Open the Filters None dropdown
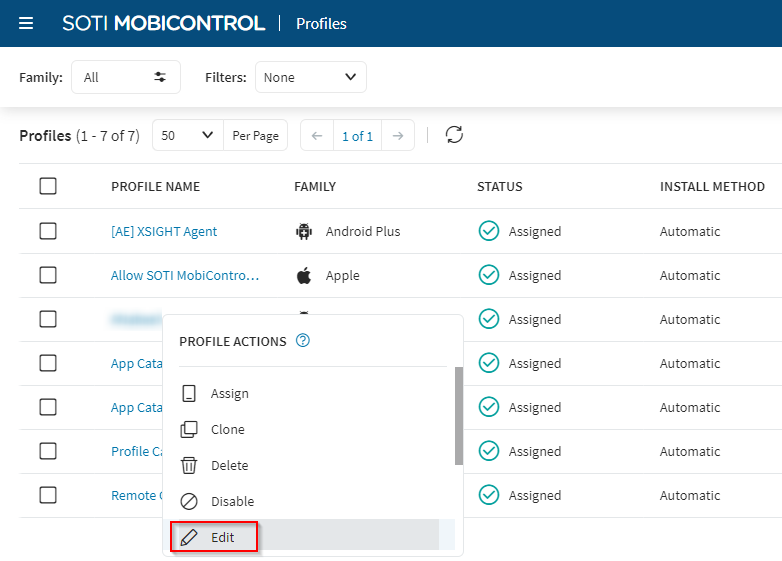 point(311,77)
